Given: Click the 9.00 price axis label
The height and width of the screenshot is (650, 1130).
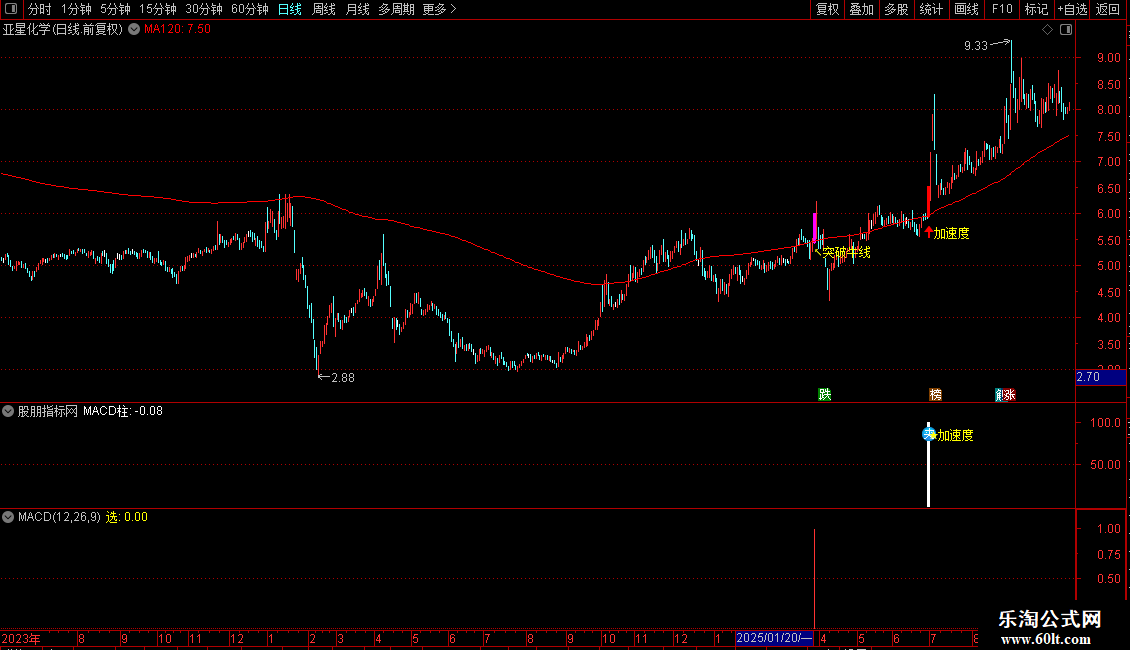Looking at the screenshot, I should 1108,58.
